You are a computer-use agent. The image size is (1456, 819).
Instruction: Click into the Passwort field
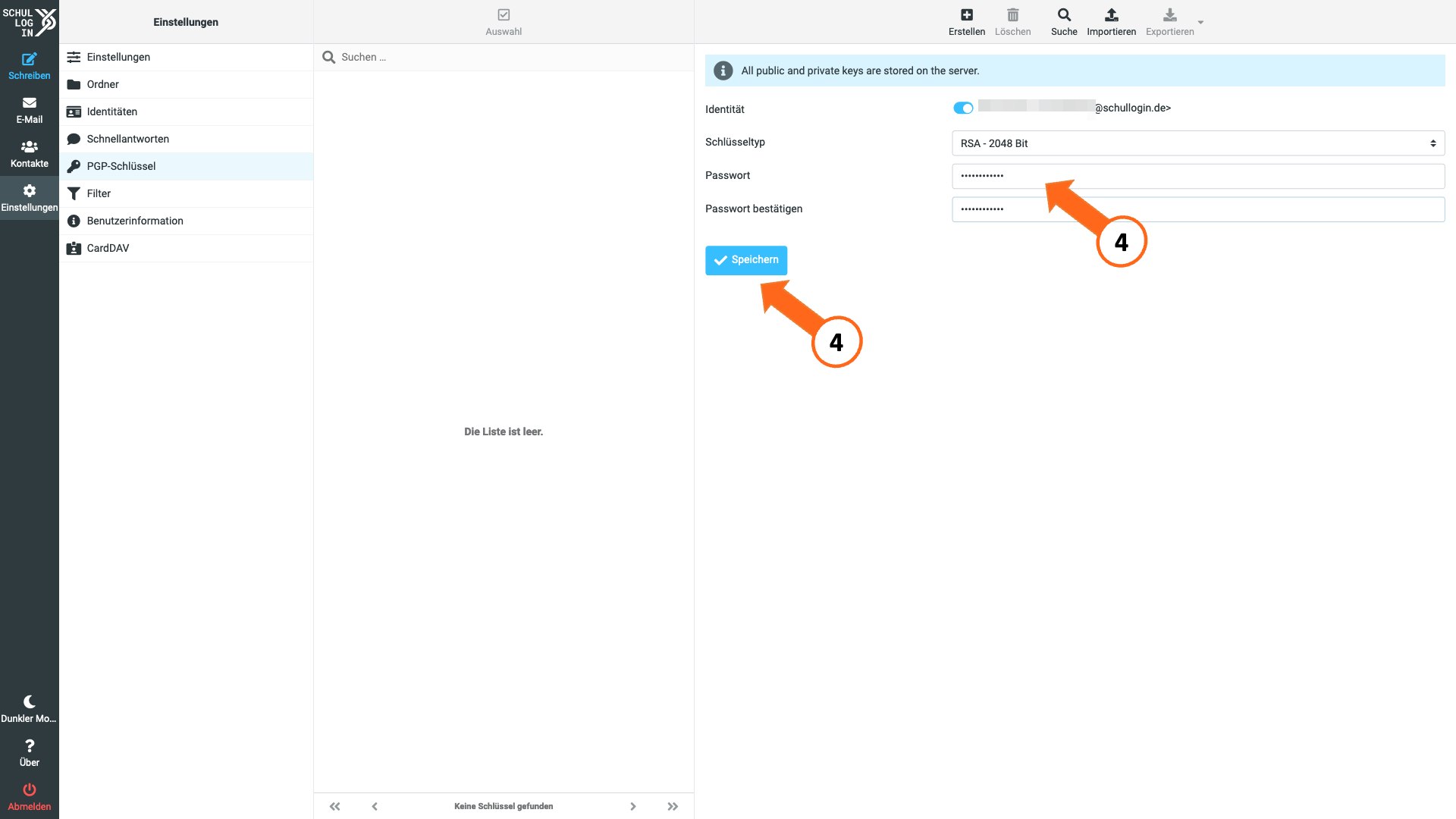coord(1198,176)
